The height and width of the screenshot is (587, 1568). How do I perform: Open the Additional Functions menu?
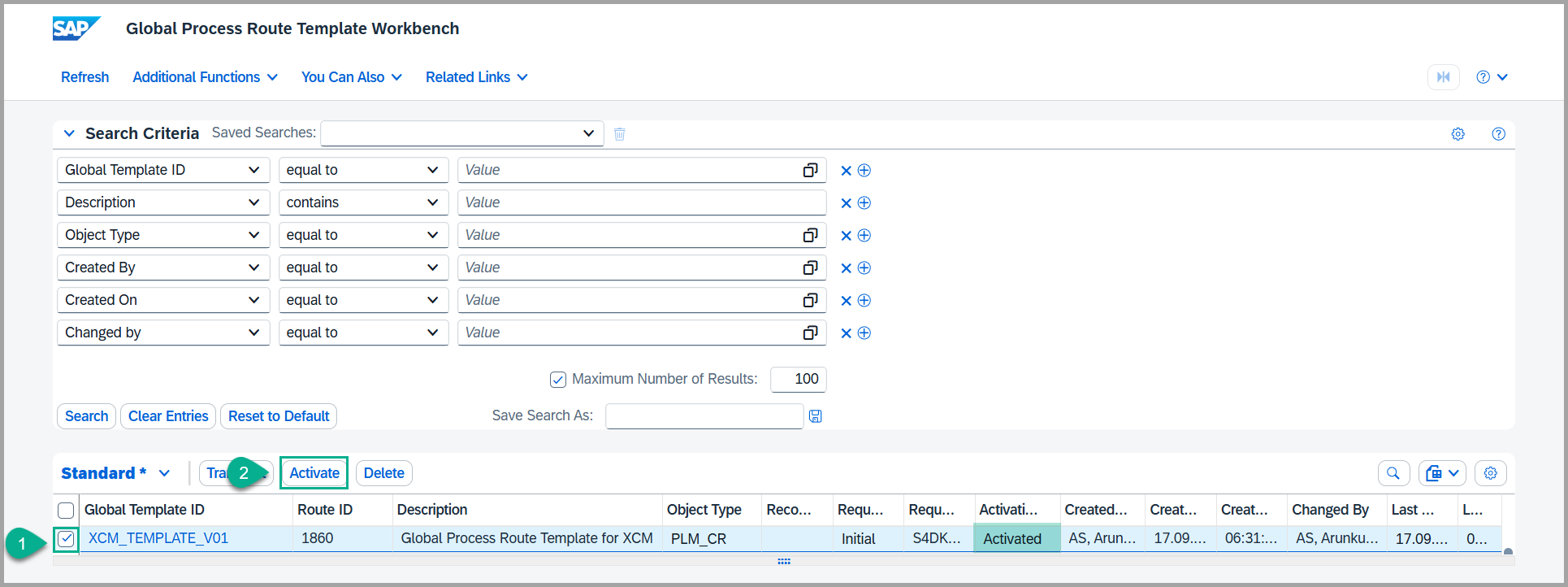click(x=205, y=77)
